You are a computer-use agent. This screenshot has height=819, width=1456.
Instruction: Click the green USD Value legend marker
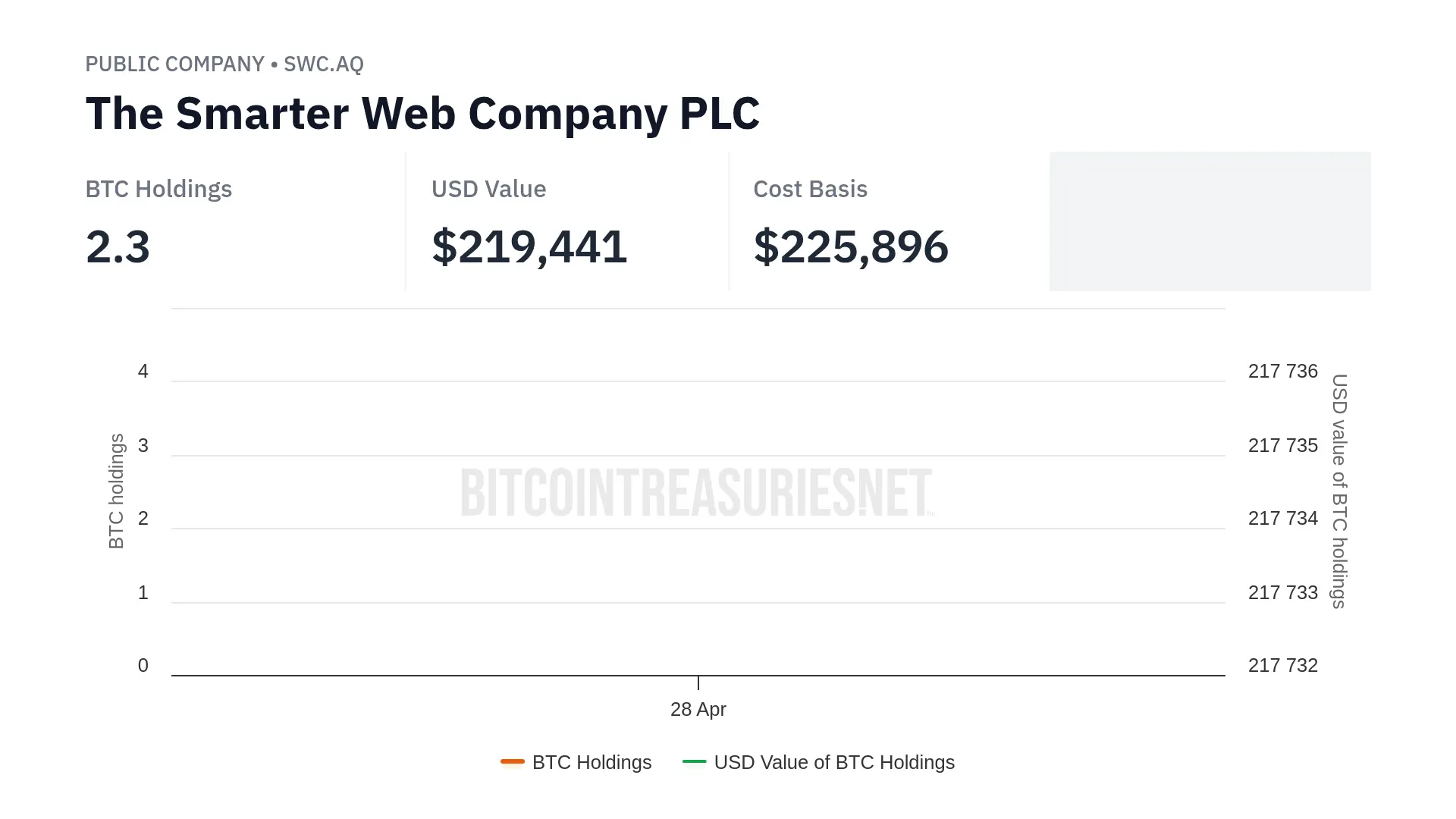694,761
